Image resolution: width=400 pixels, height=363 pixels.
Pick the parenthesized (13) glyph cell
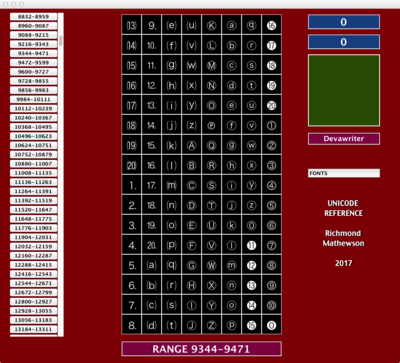(132, 25)
